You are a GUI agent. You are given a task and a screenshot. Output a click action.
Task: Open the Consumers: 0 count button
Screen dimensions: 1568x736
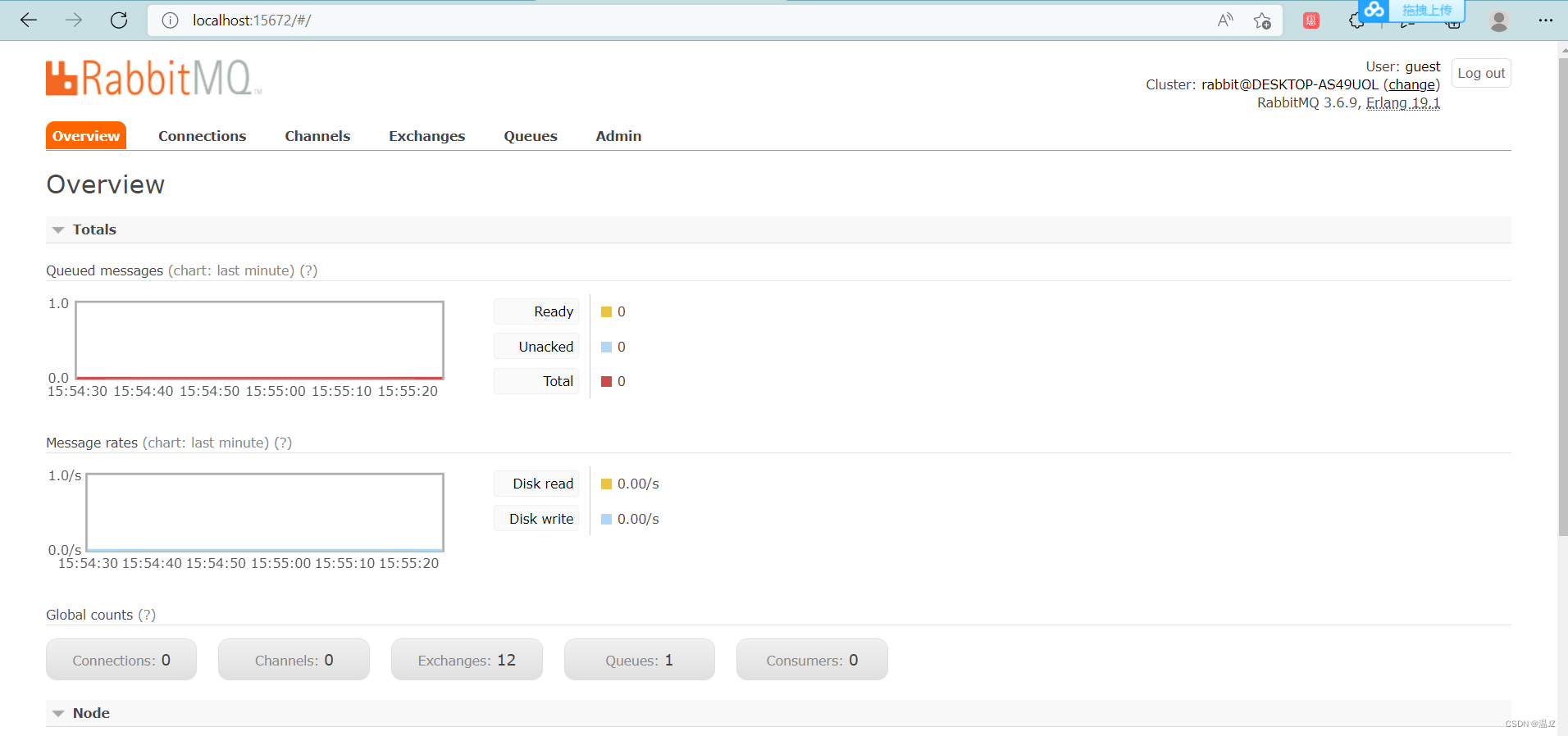[x=812, y=660]
